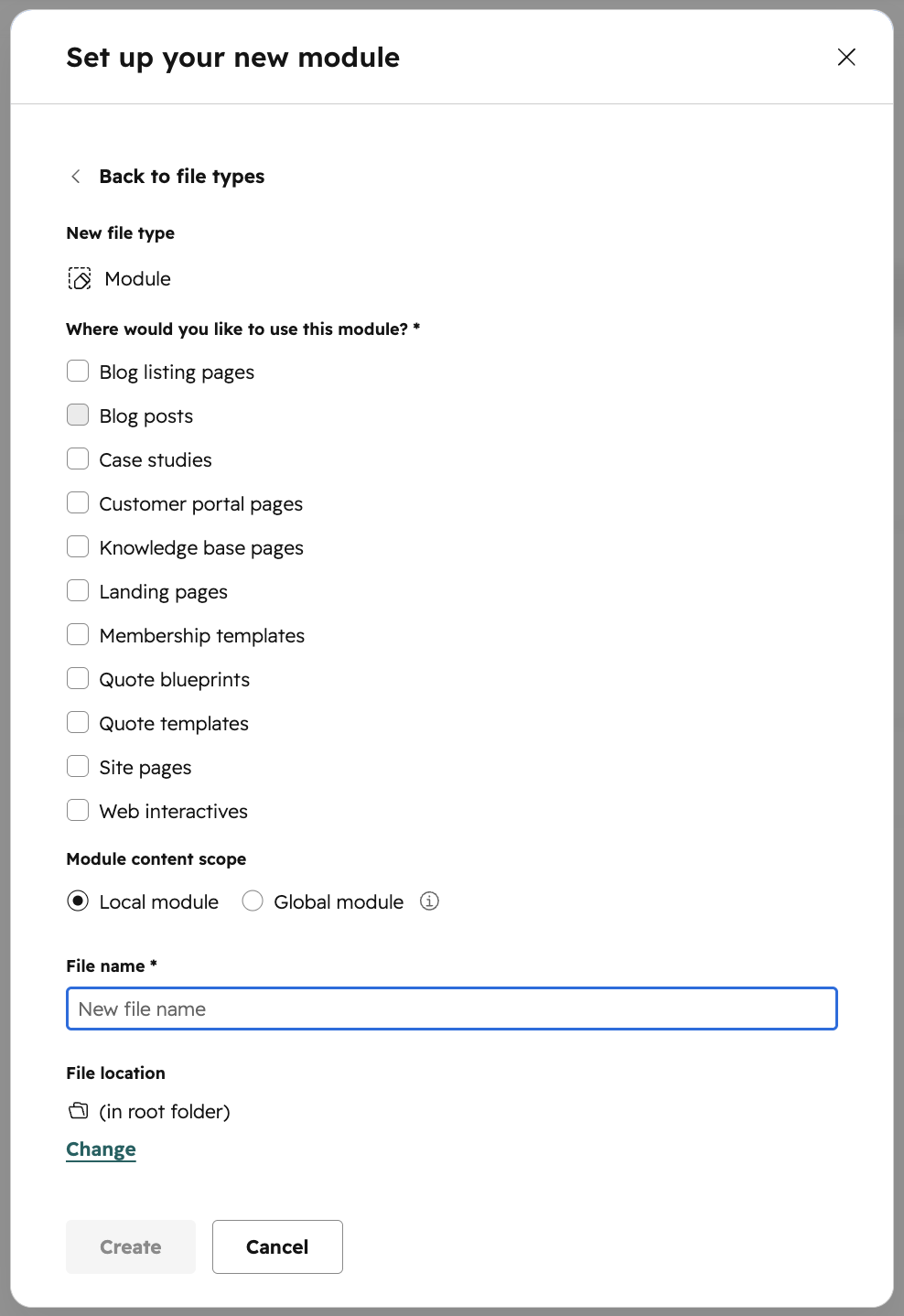Focus the New file name field
Image resolution: width=904 pixels, height=1316 pixels.
click(x=452, y=1009)
